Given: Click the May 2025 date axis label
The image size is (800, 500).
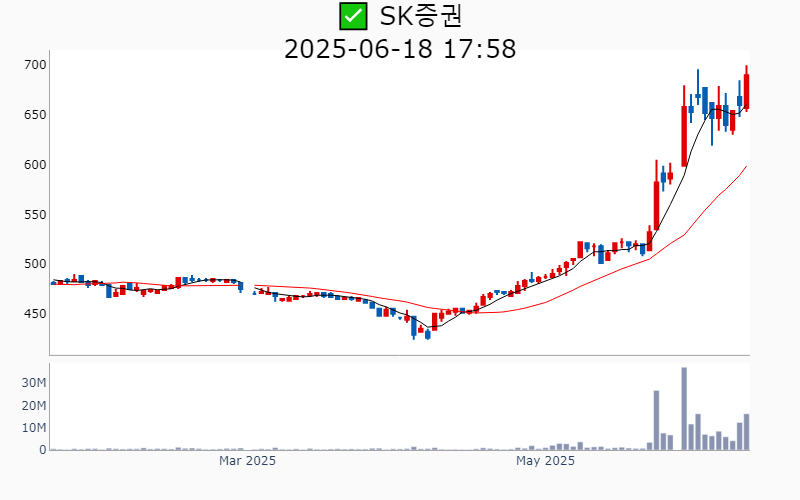Looking at the screenshot, I should pos(545,461).
